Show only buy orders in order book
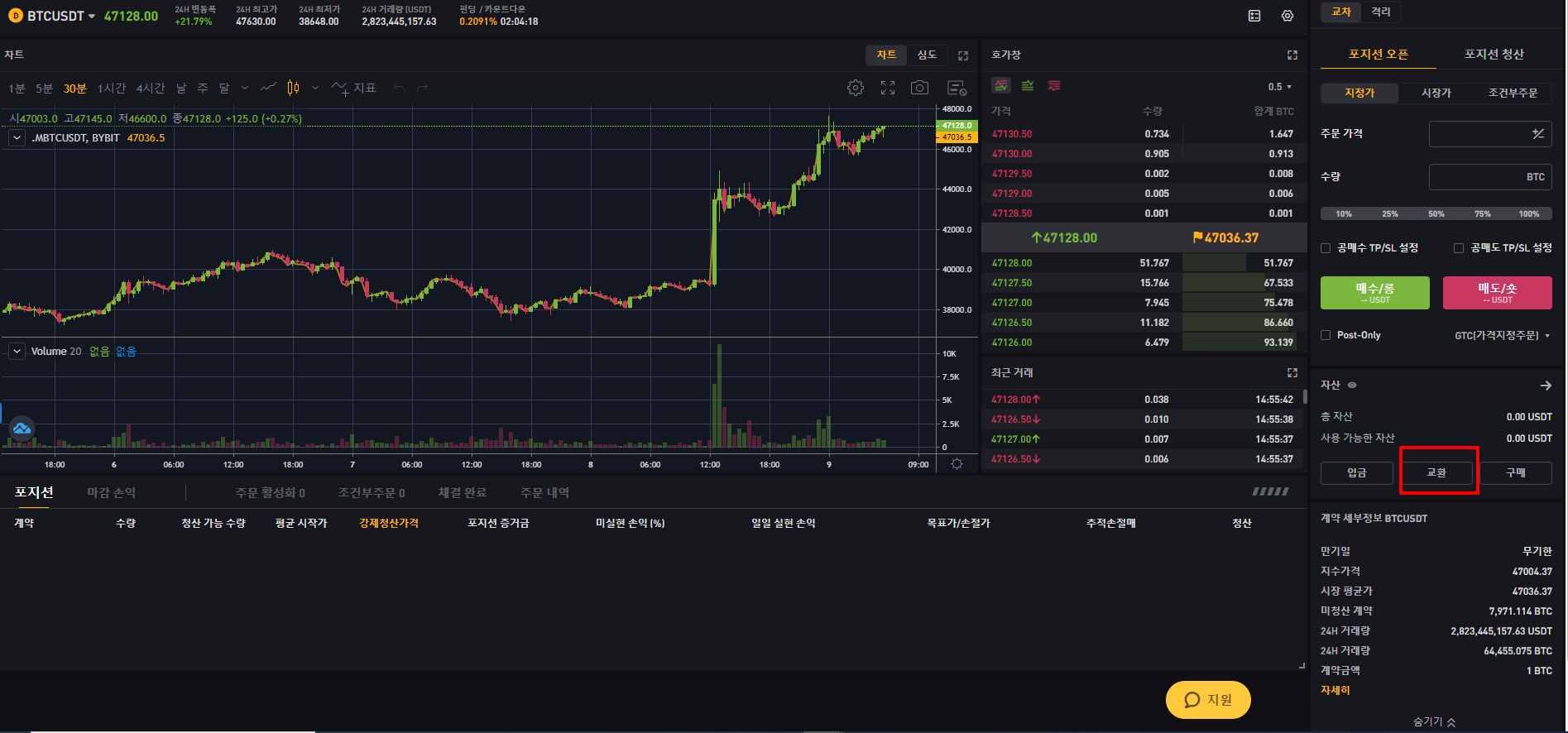The width and height of the screenshot is (1568, 733). pos(1028,86)
